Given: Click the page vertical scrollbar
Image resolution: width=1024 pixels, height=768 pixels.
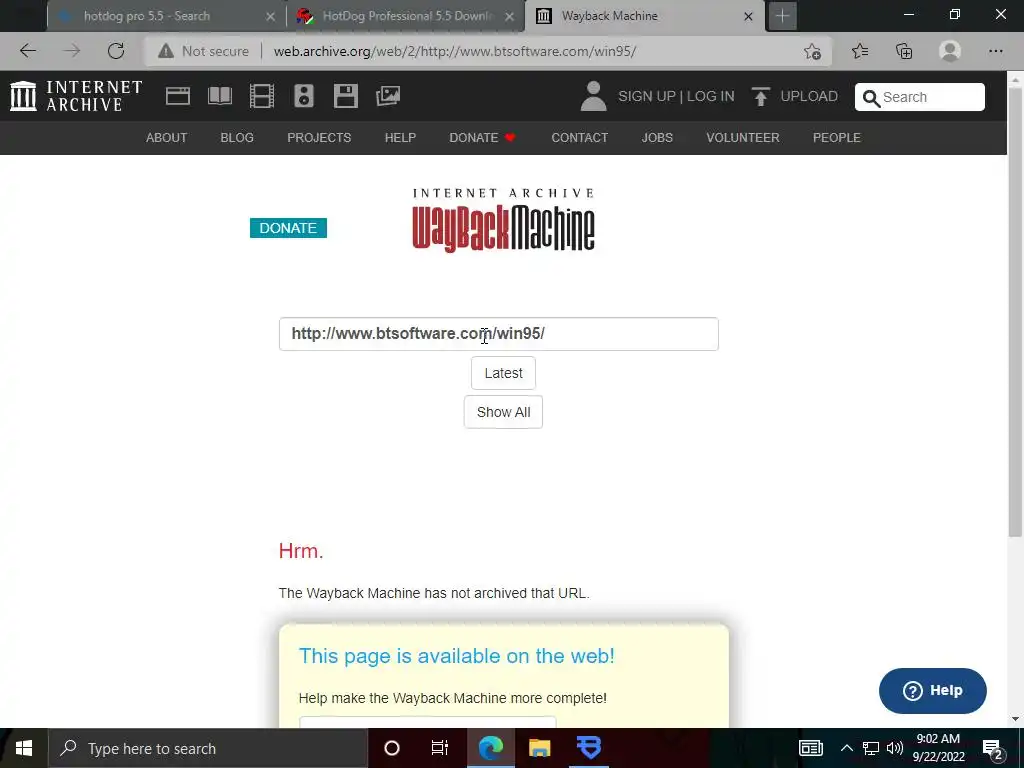Looking at the screenshot, I should point(1016,312).
